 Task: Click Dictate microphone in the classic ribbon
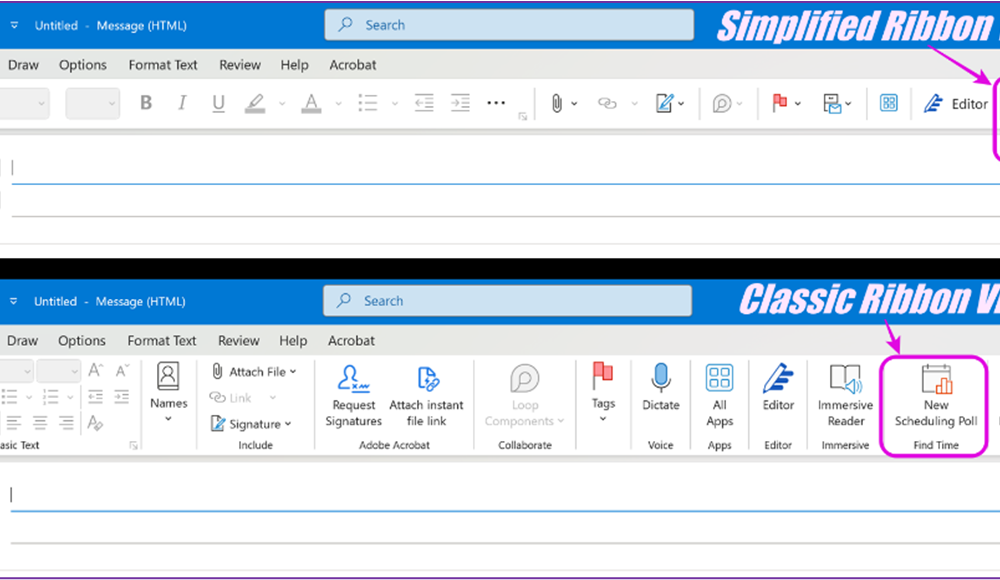tap(661, 388)
